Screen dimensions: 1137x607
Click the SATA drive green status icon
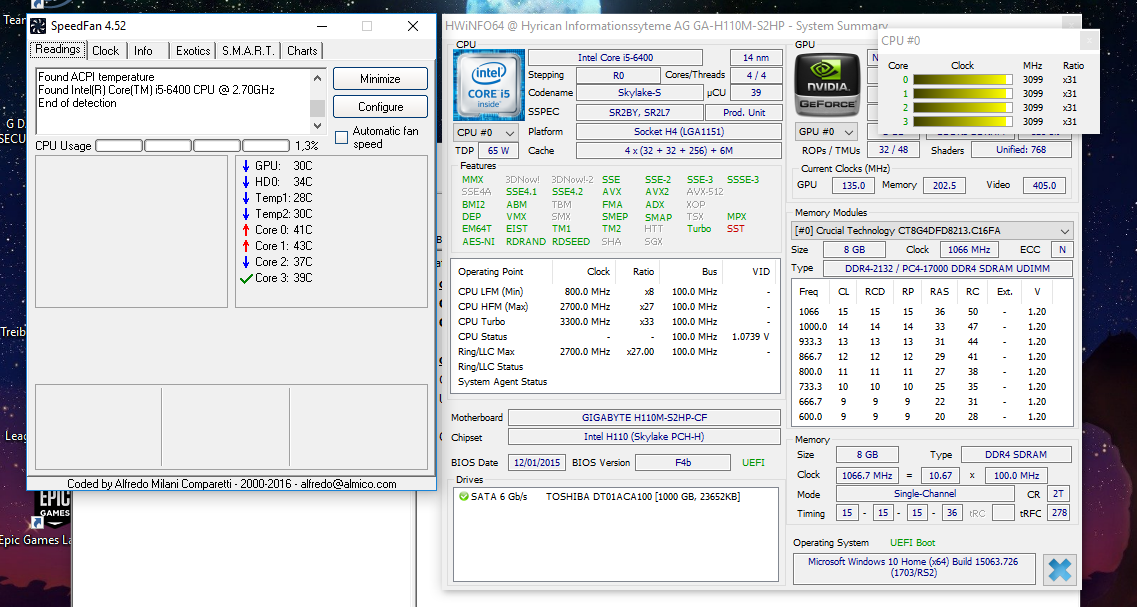pyautogui.click(x=463, y=497)
